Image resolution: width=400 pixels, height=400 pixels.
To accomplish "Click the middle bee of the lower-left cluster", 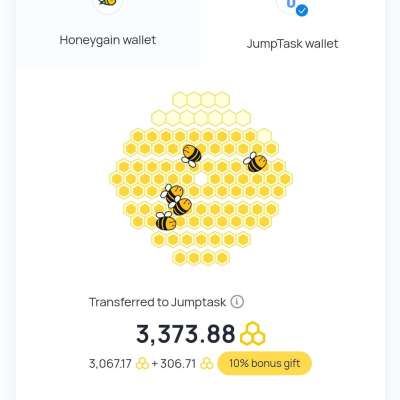I will coord(181,206).
